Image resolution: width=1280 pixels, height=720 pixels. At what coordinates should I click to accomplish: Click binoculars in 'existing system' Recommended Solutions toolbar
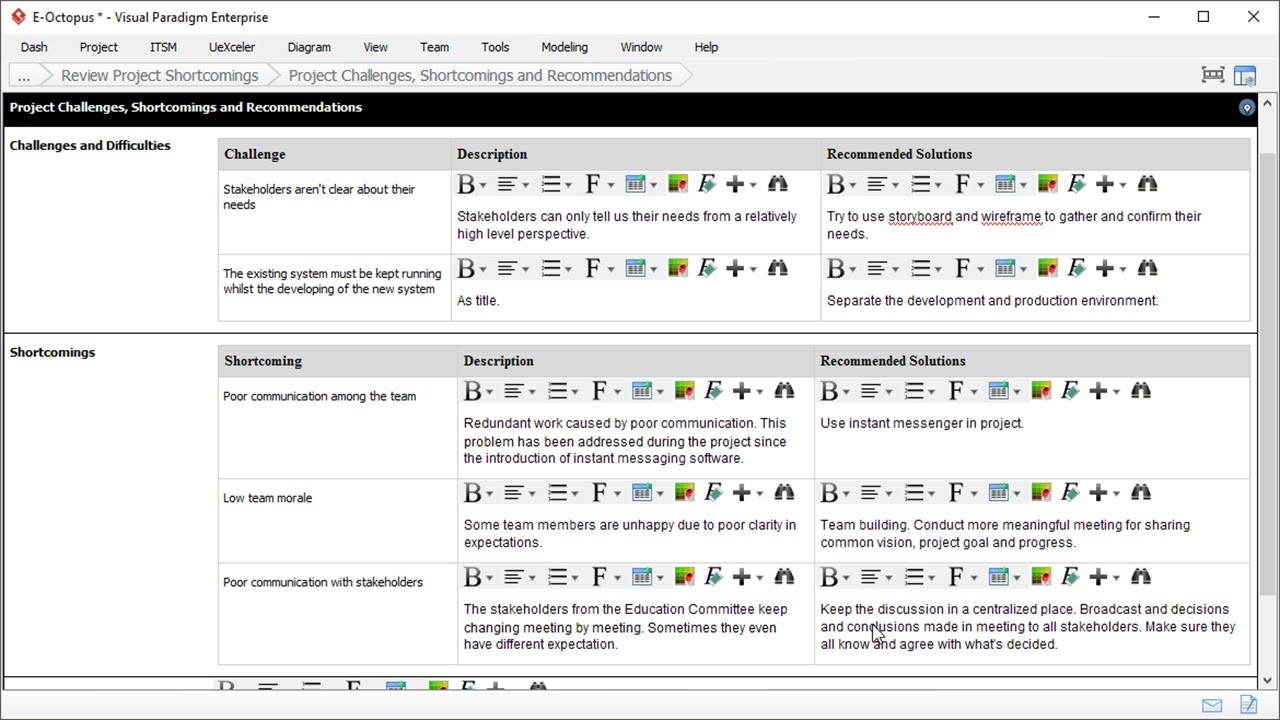point(1148,268)
